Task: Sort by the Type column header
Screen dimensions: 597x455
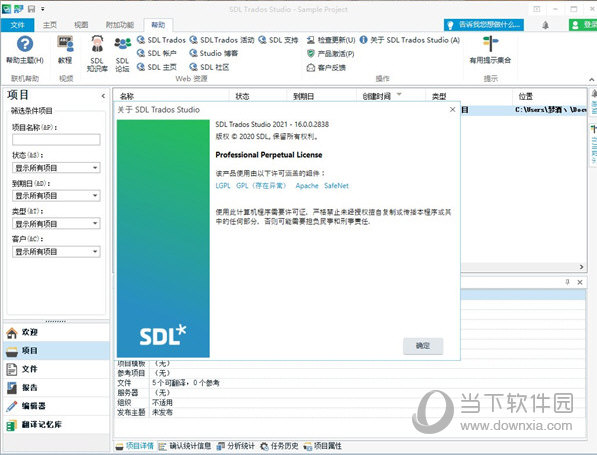Action: (469, 96)
